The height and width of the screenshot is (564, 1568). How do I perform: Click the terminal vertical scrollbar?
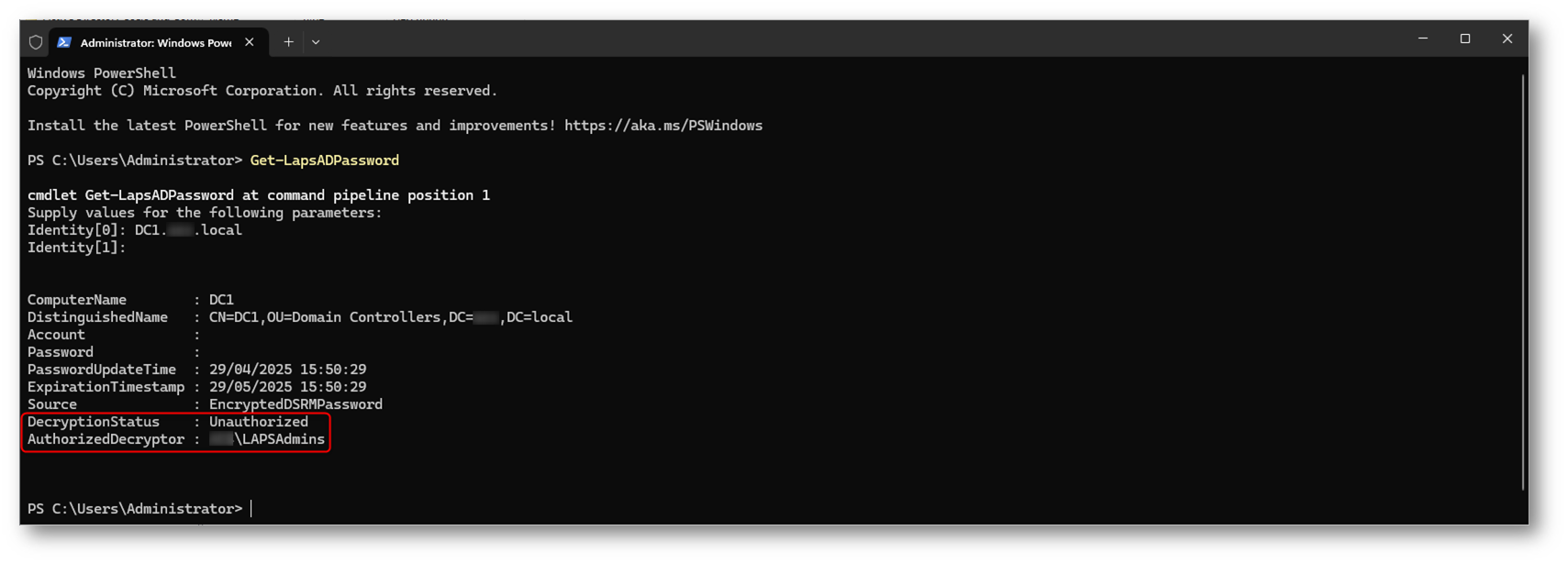click(1522, 282)
